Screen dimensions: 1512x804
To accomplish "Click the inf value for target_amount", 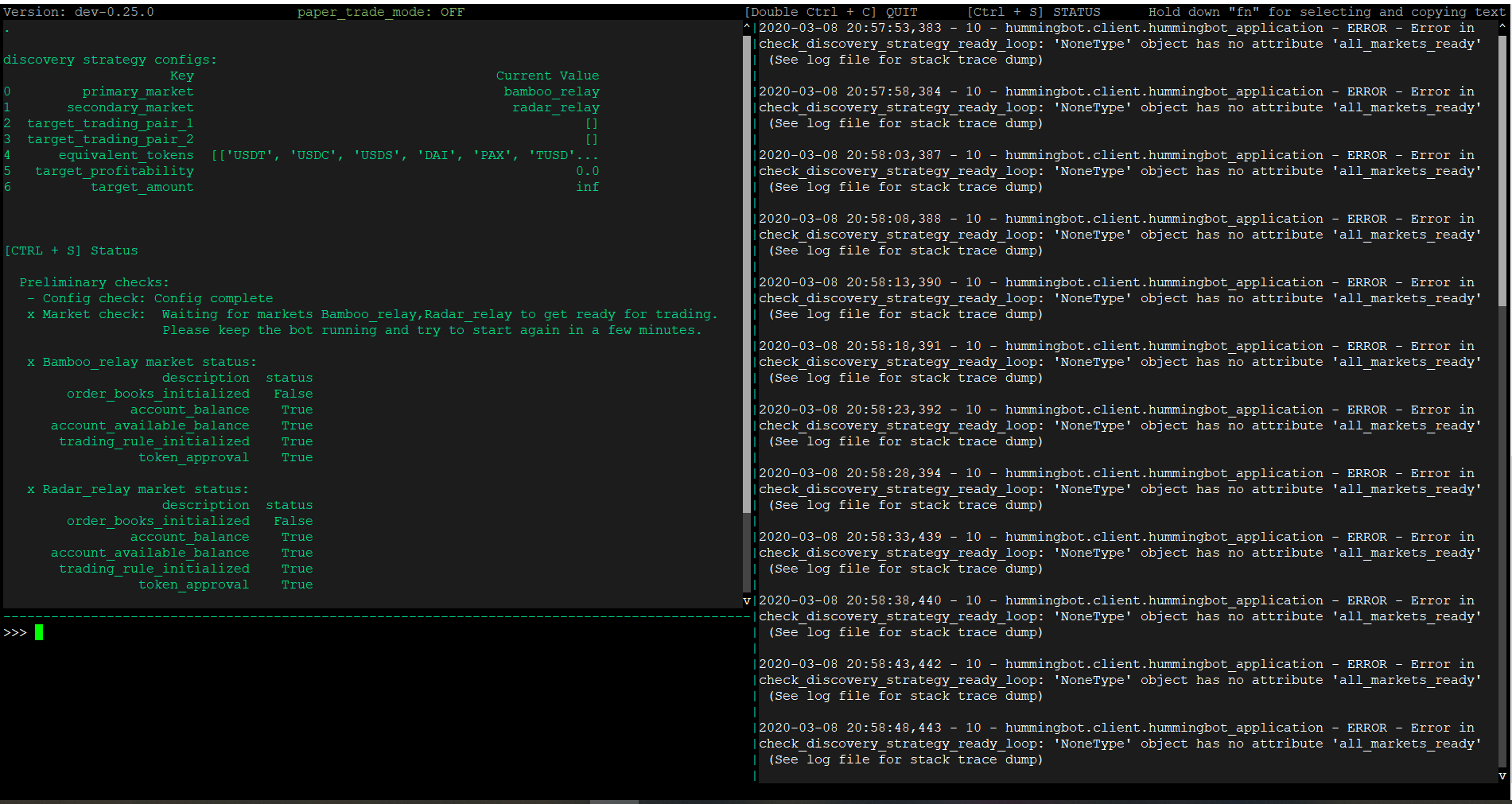I will (587, 187).
